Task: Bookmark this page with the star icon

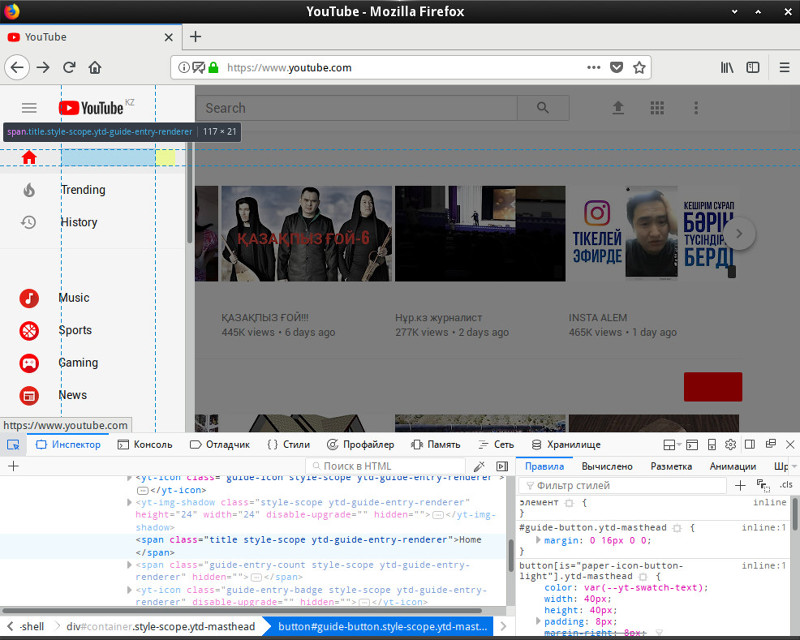Action: 639,68
